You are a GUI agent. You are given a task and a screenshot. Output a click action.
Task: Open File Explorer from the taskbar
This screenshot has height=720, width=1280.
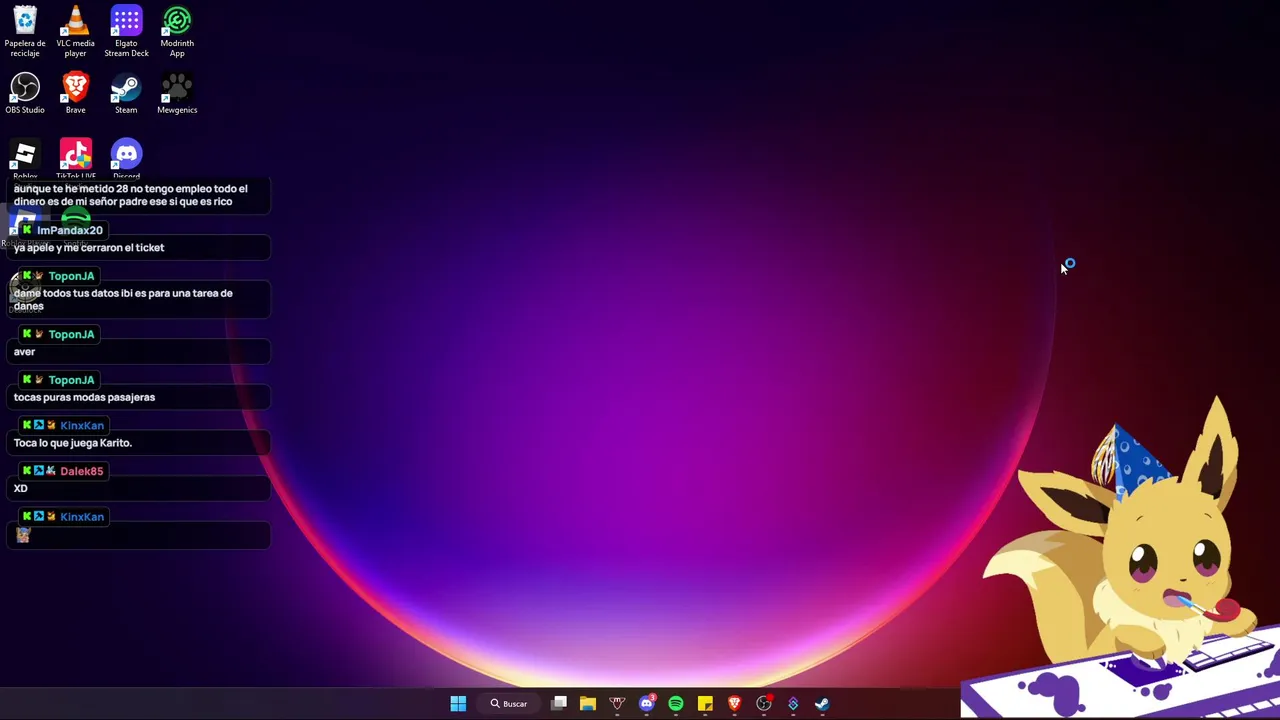coord(588,704)
